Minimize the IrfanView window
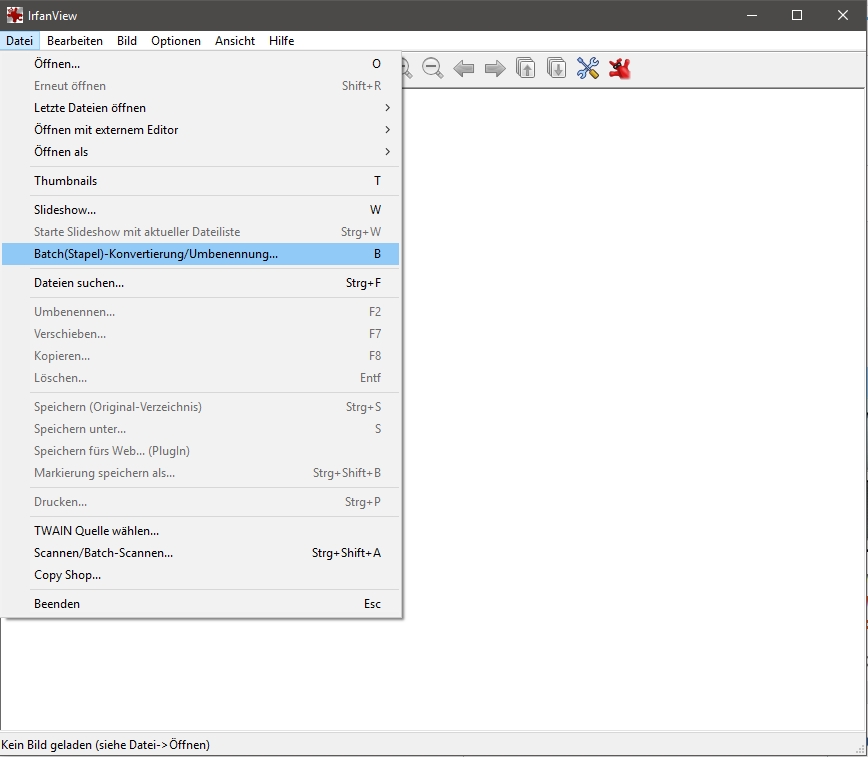Image resolution: width=868 pixels, height=757 pixels. click(x=751, y=15)
